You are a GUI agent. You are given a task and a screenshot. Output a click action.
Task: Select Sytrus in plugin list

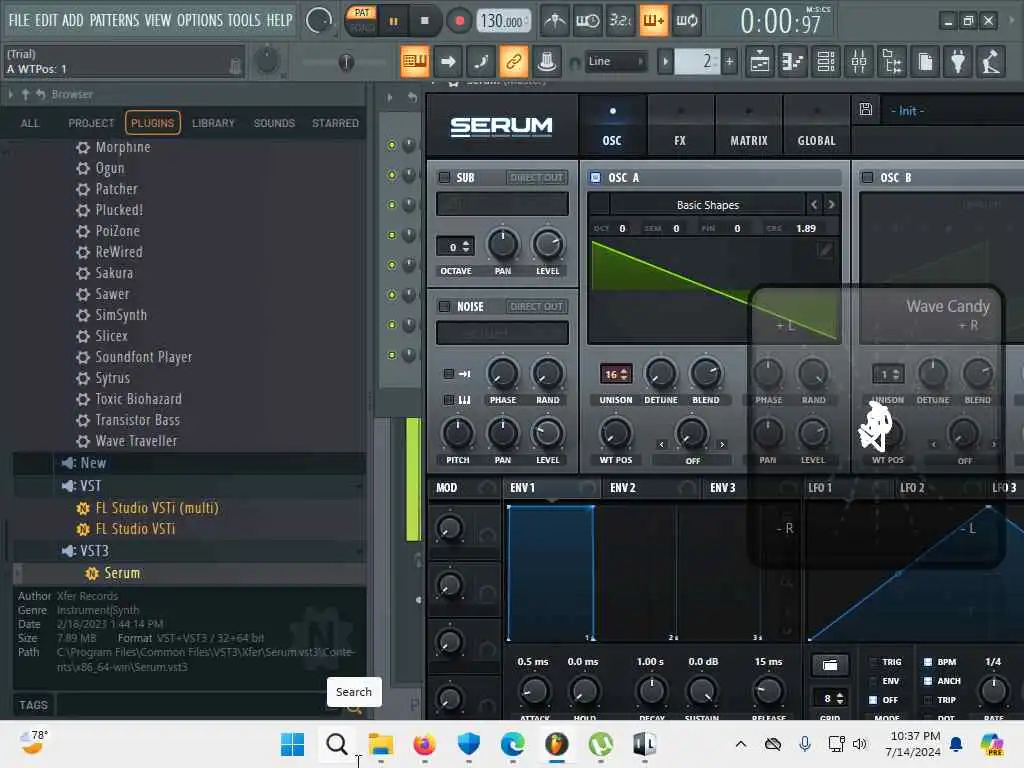pyautogui.click(x=112, y=378)
